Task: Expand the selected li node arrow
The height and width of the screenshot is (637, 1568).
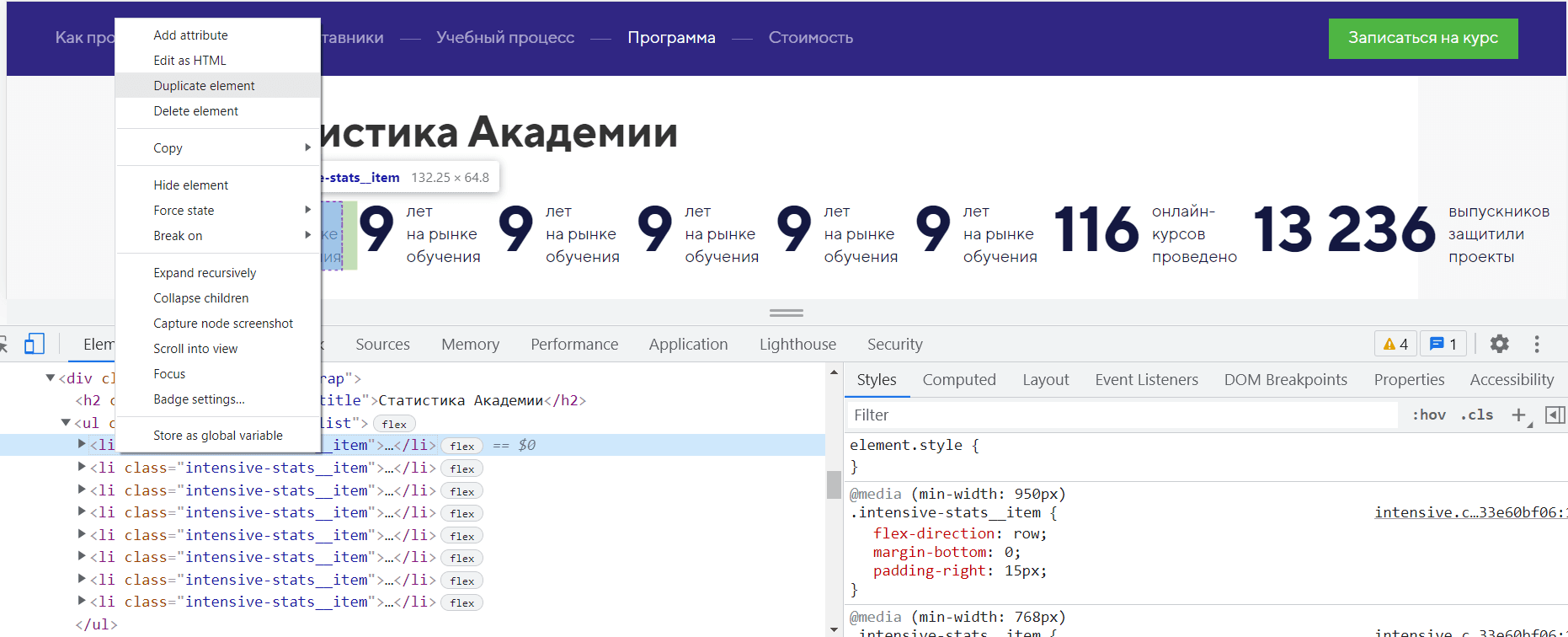Action: 82,444
